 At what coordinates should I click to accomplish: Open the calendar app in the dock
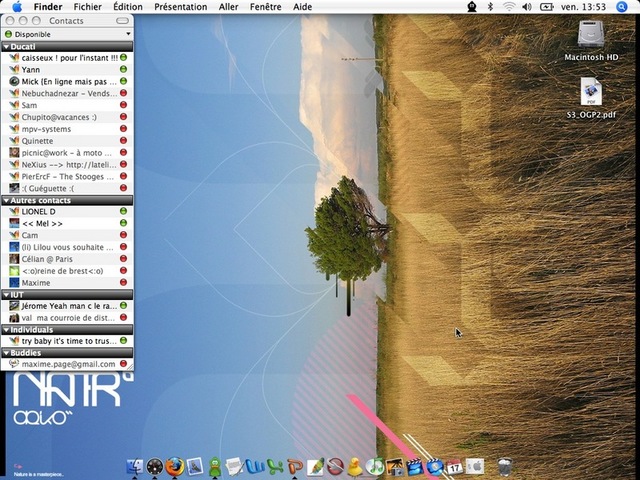pyautogui.click(x=454, y=466)
